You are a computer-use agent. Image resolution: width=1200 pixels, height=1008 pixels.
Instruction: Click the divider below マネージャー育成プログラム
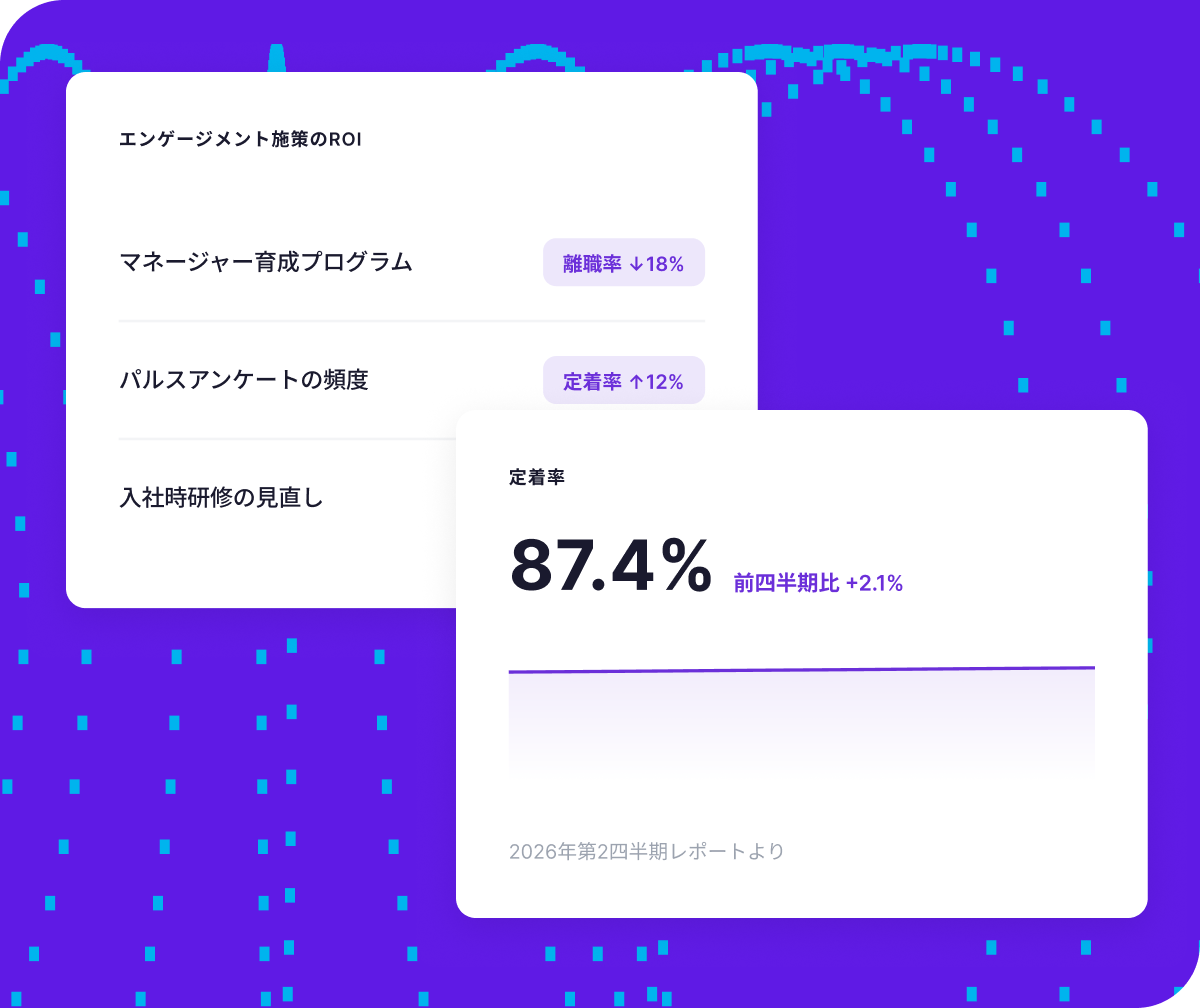412,321
